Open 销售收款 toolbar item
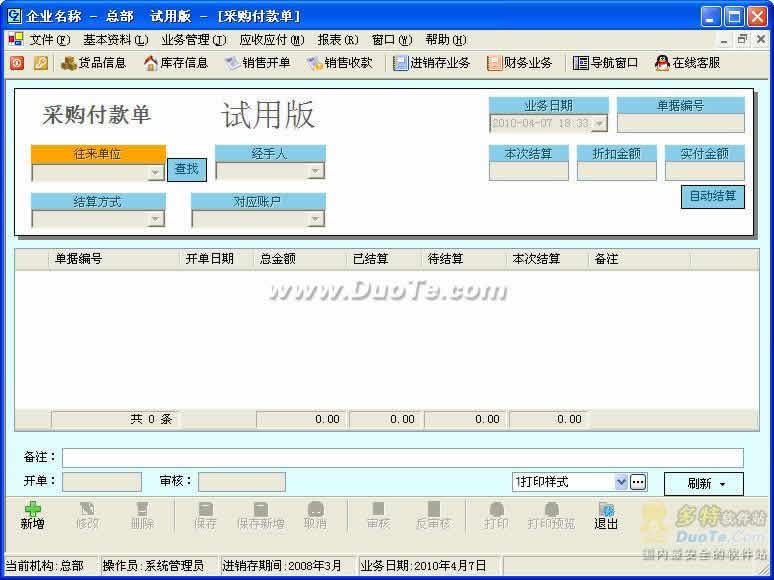The width and height of the screenshot is (774, 580). click(x=340, y=63)
